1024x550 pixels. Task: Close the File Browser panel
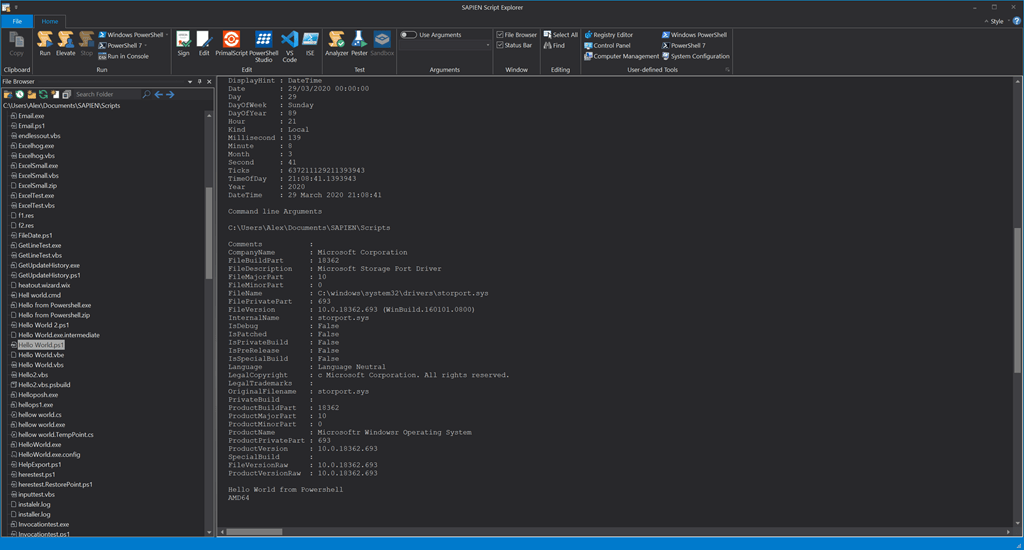(209, 82)
